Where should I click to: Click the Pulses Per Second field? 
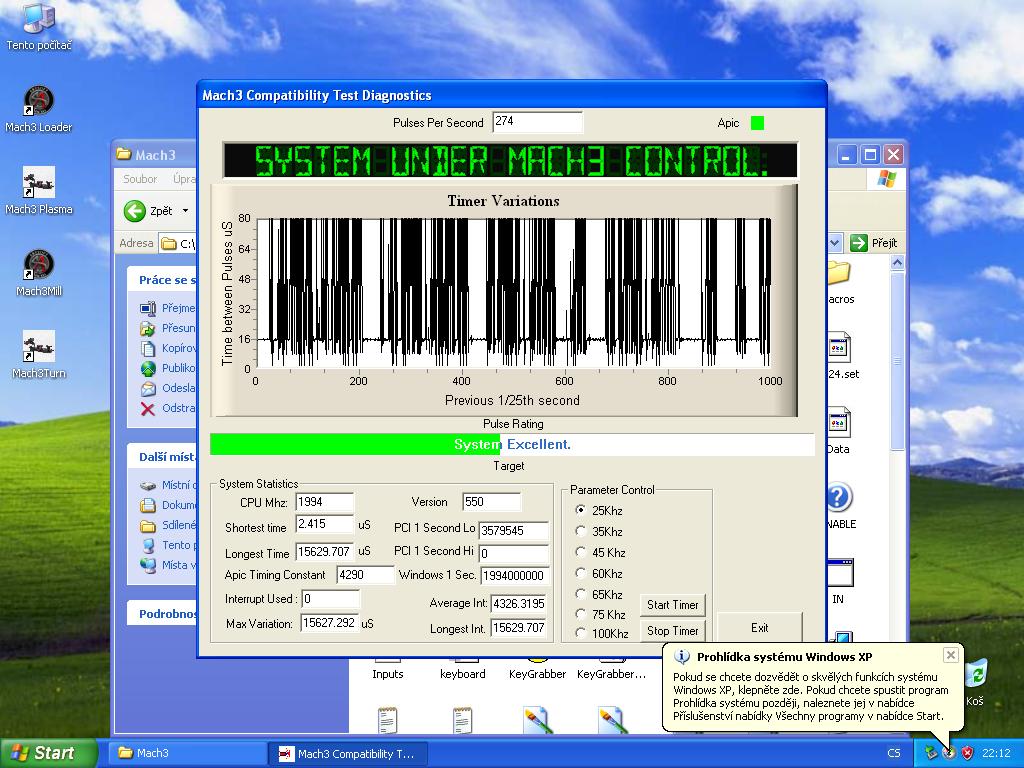pos(537,122)
